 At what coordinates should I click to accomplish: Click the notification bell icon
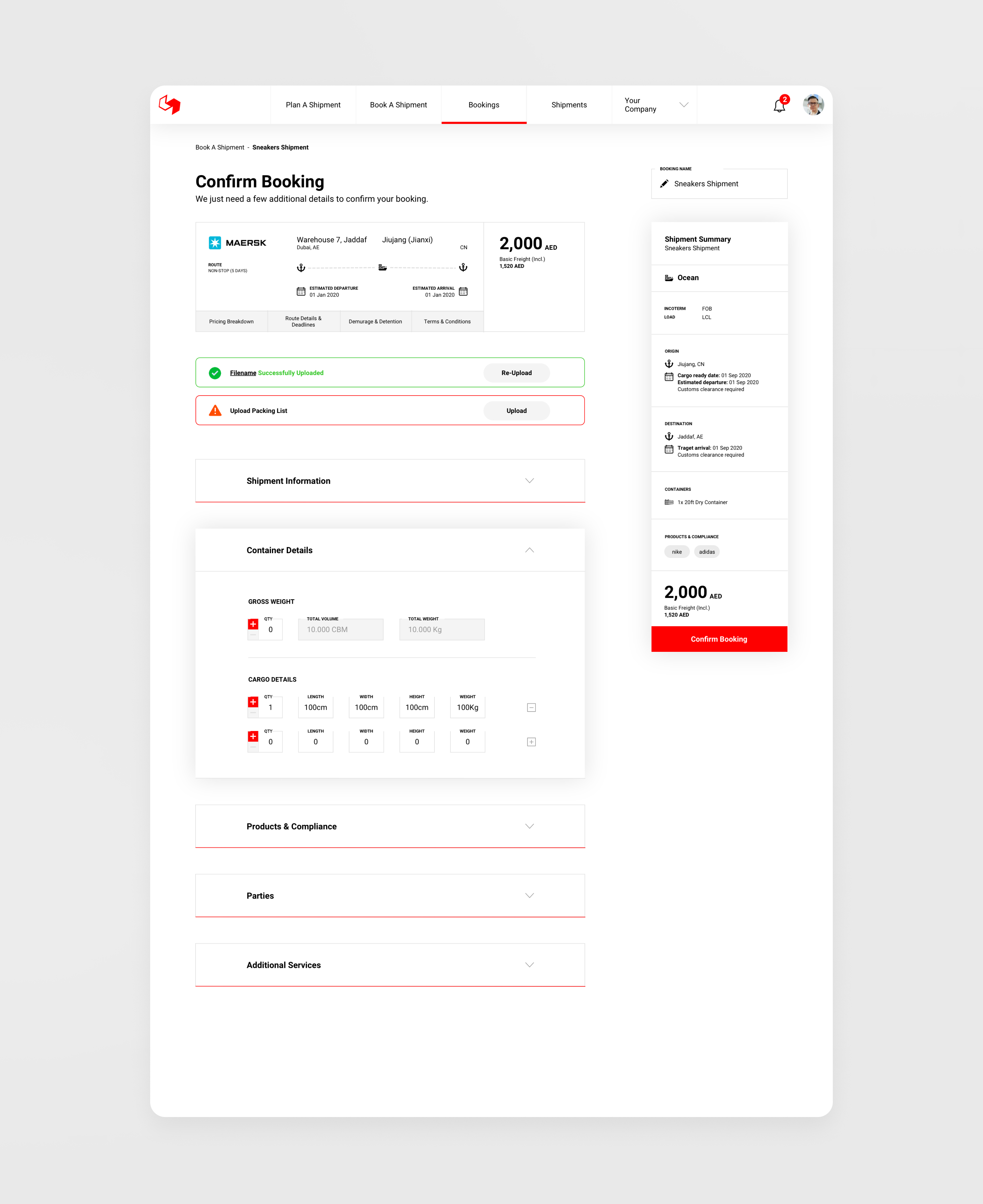pyautogui.click(x=779, y=106)
